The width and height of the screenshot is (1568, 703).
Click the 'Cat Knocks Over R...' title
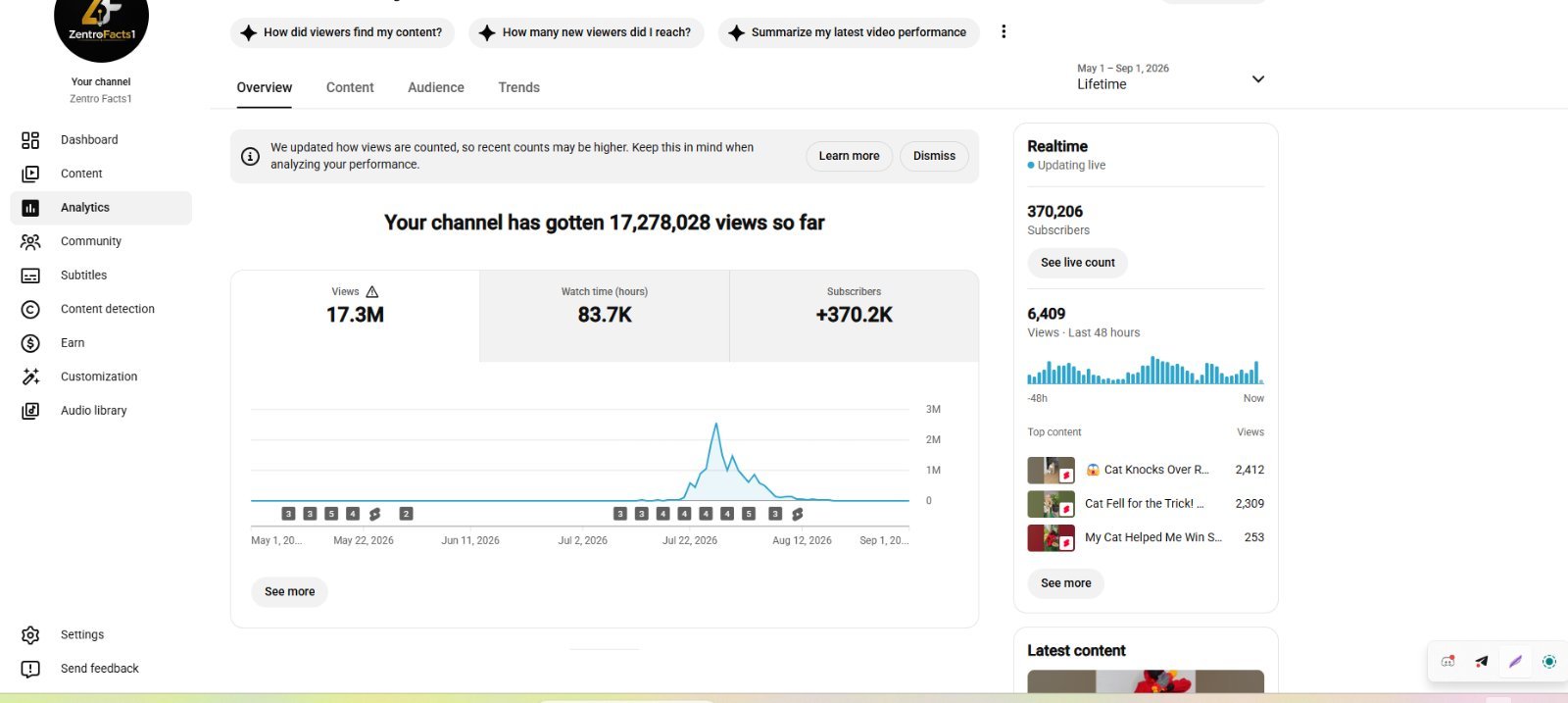pos(1147,470)
